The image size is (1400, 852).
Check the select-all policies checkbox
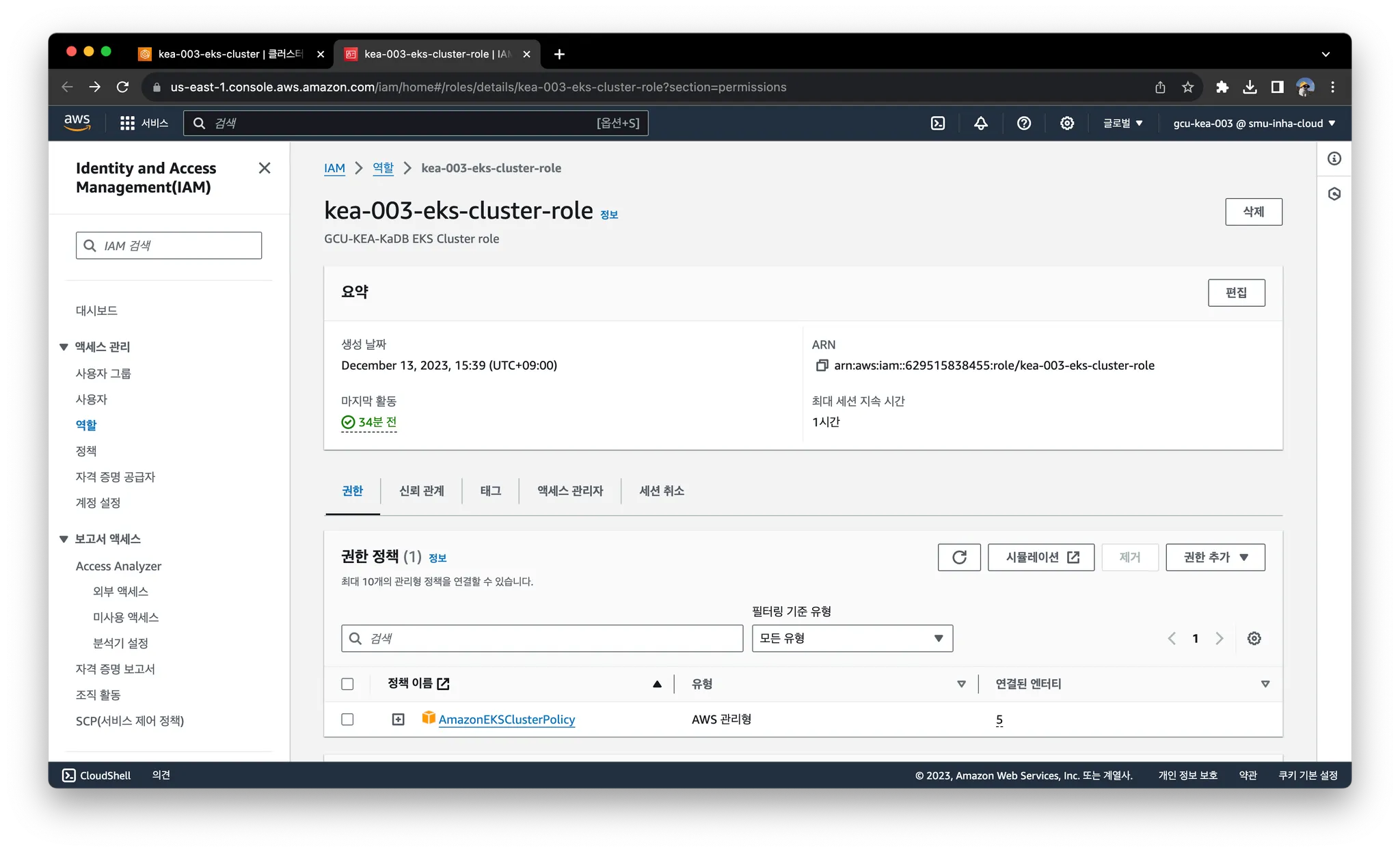(347, 684)
